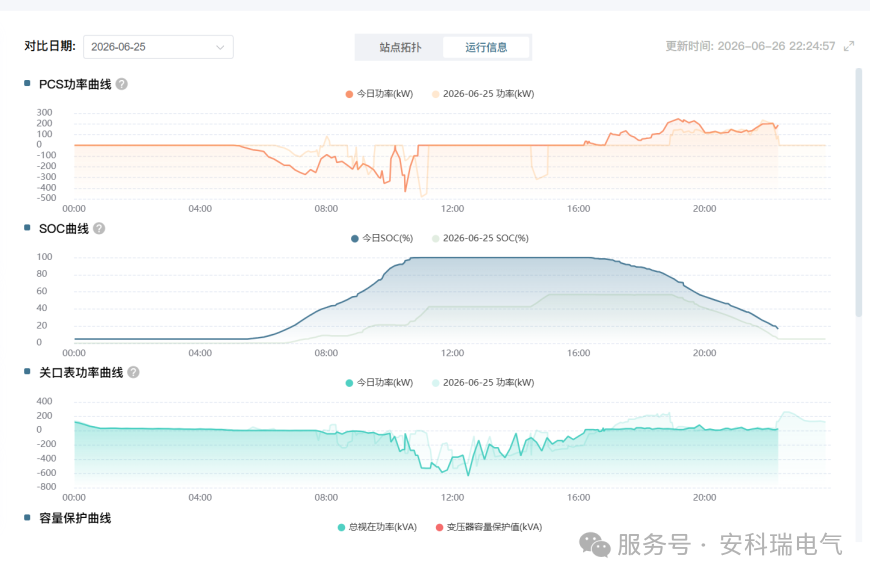Toggle 今日功率(kW) legend in PCS chart
The width and height of the screenshot is (870, 579).
(x=379, y=94)
